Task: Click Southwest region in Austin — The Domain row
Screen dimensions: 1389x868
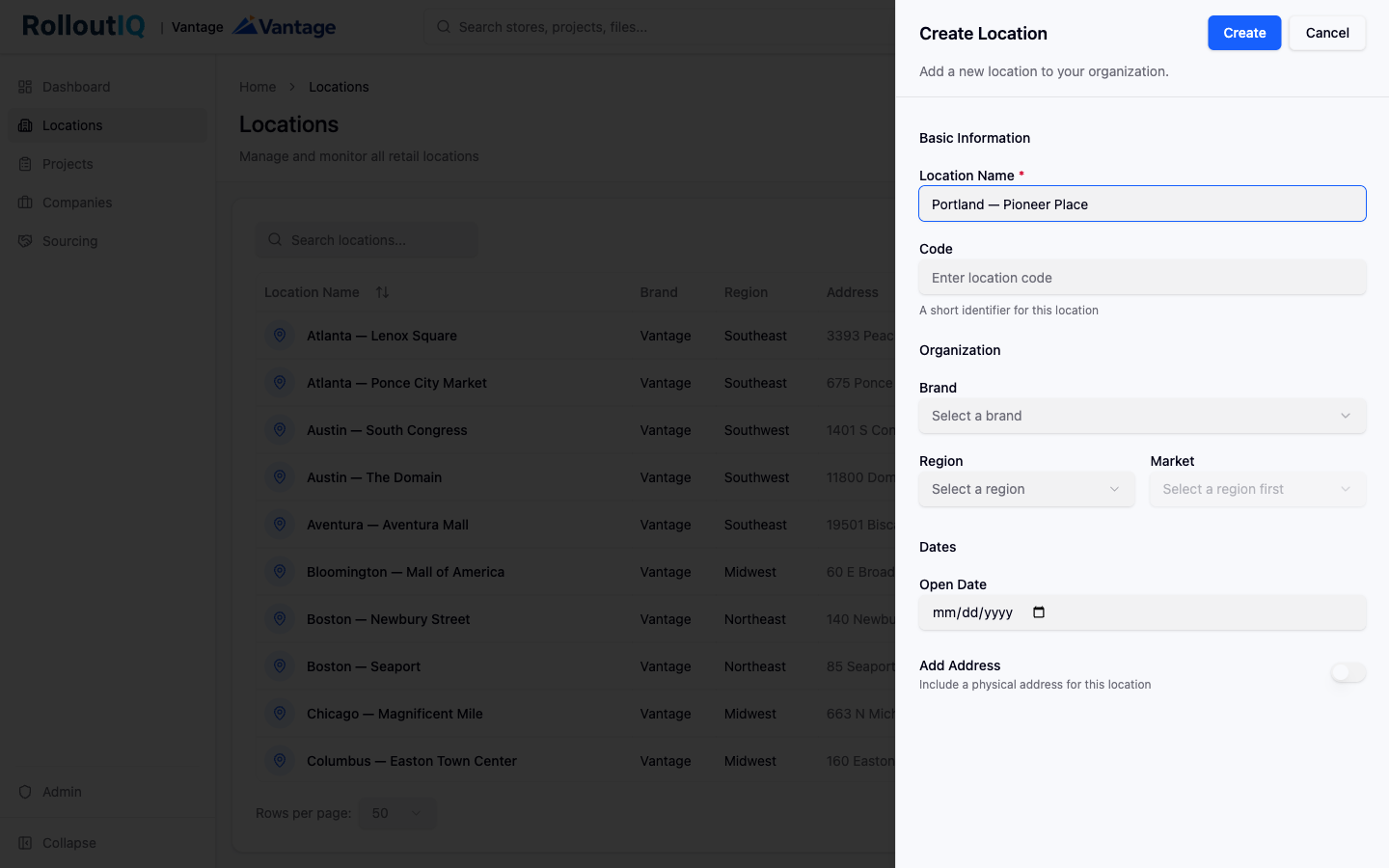Action: tap(757, 477)
